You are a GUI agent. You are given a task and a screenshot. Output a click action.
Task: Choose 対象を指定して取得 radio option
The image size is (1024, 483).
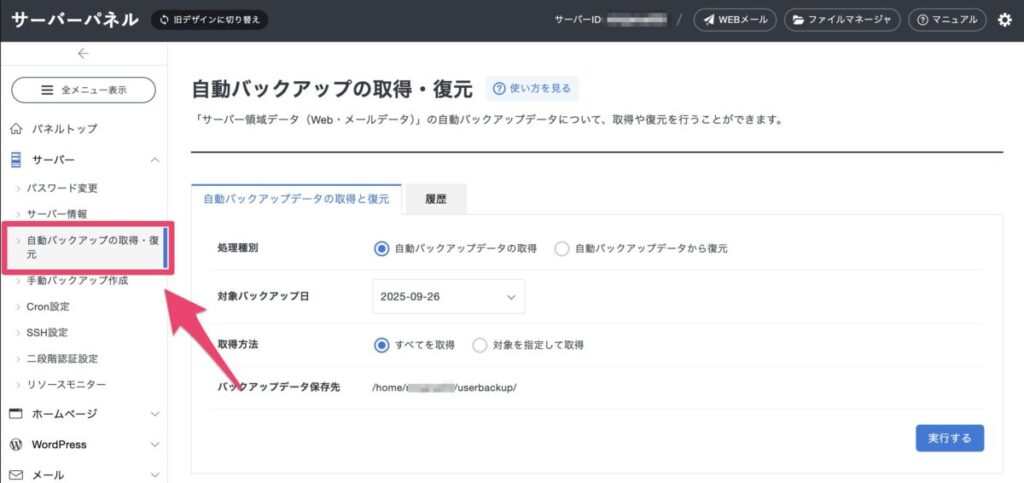[479, 345]
